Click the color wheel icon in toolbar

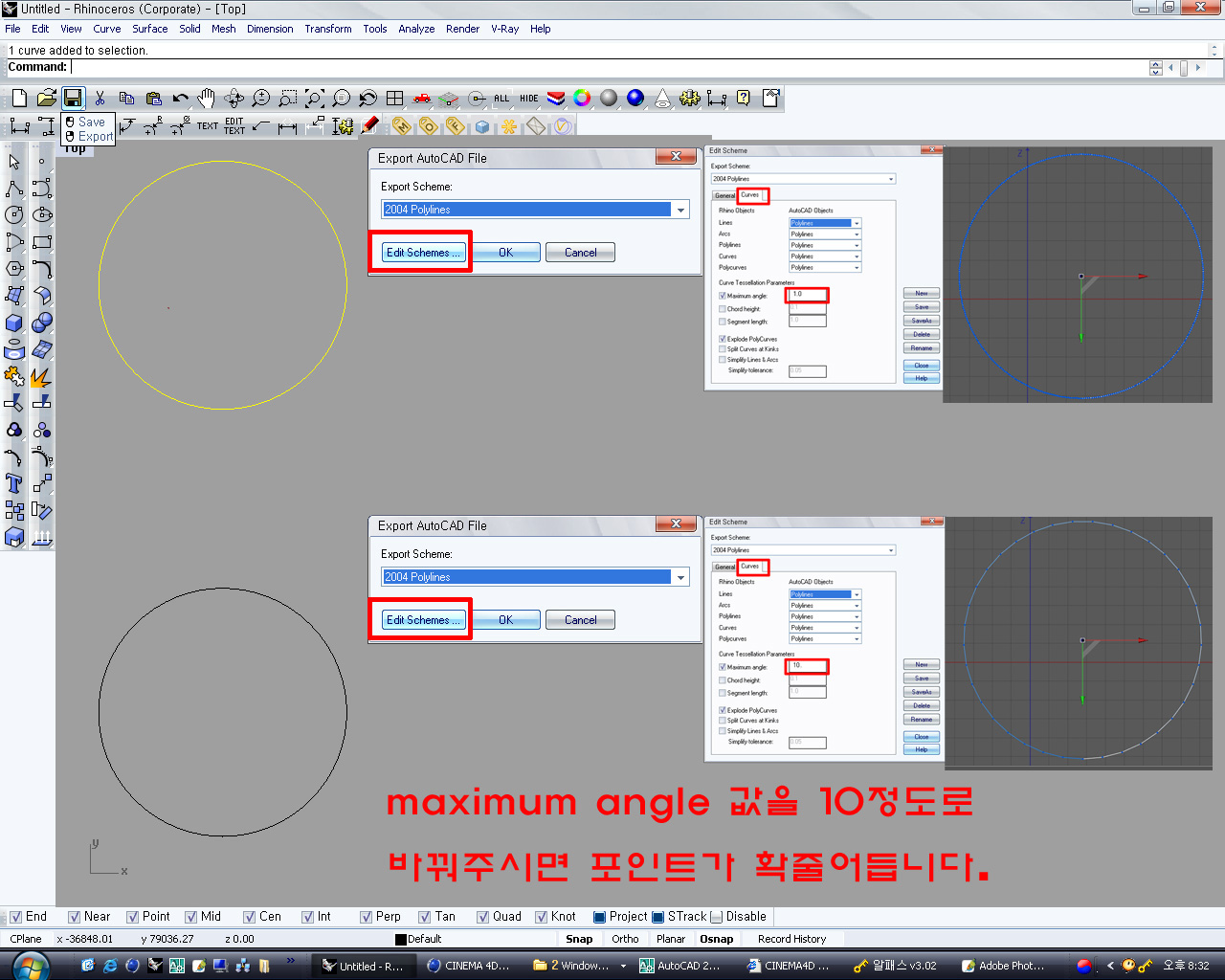click(x=582, y=99)
